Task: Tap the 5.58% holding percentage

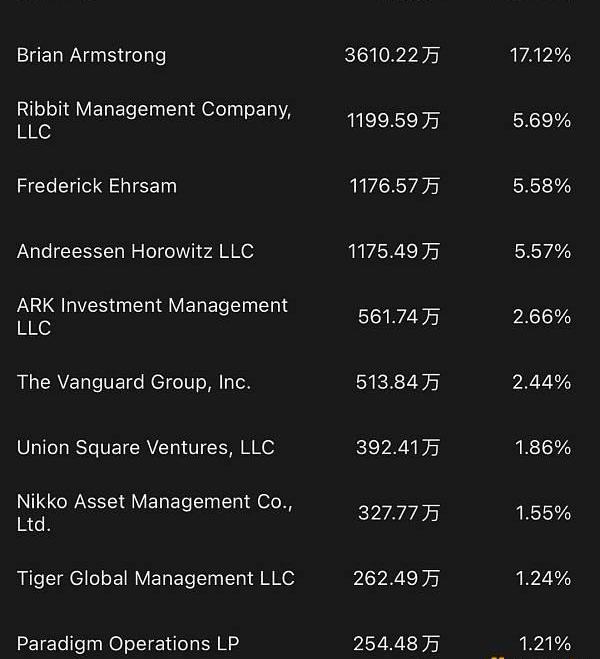Action: (x=542, y=186)
